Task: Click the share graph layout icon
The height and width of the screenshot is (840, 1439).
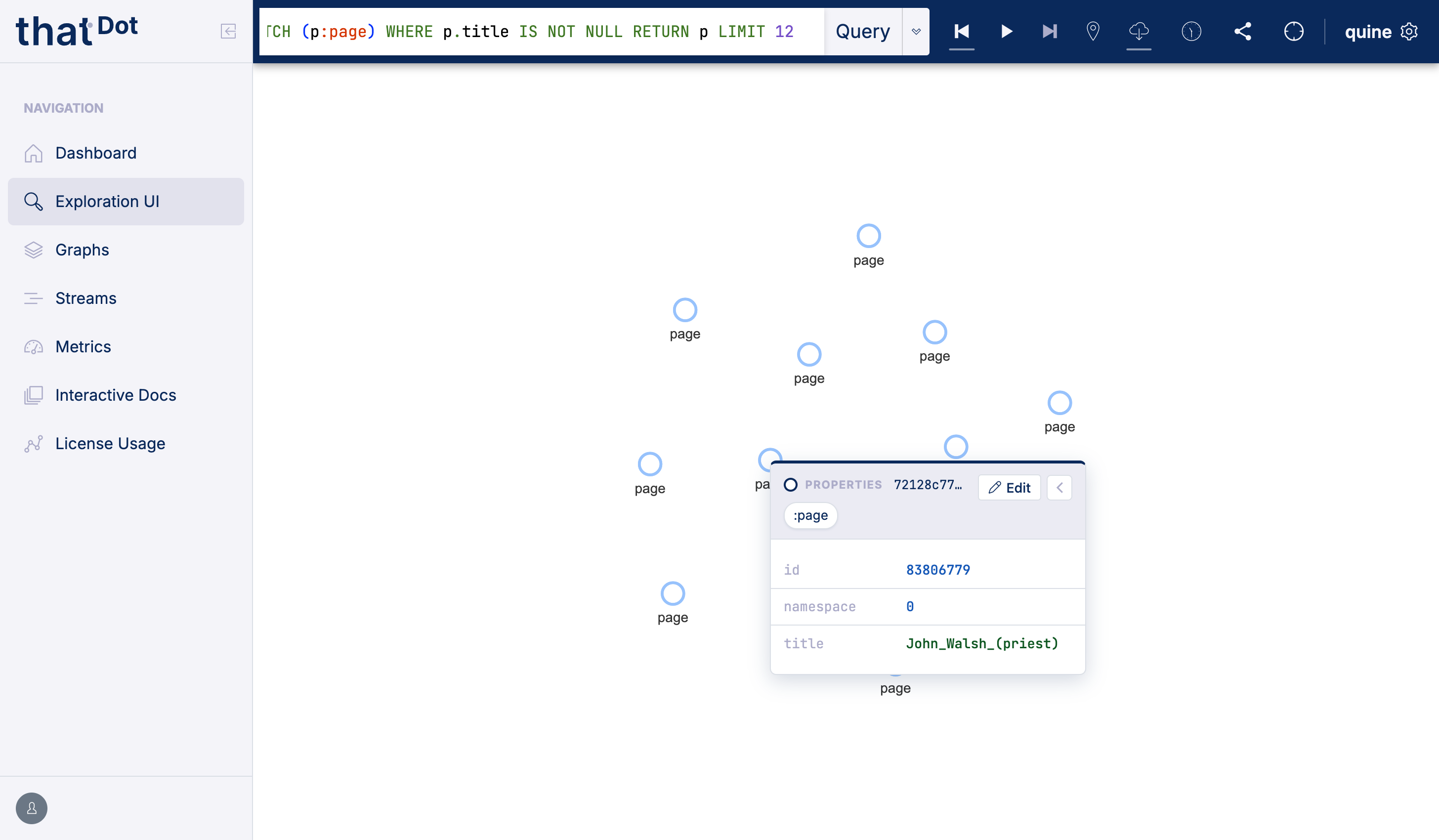Action: coord(1242,32)
